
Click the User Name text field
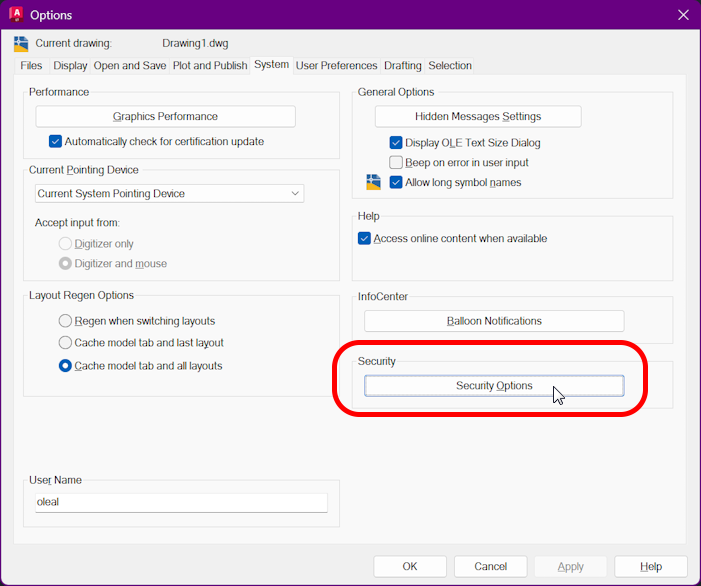180,503
